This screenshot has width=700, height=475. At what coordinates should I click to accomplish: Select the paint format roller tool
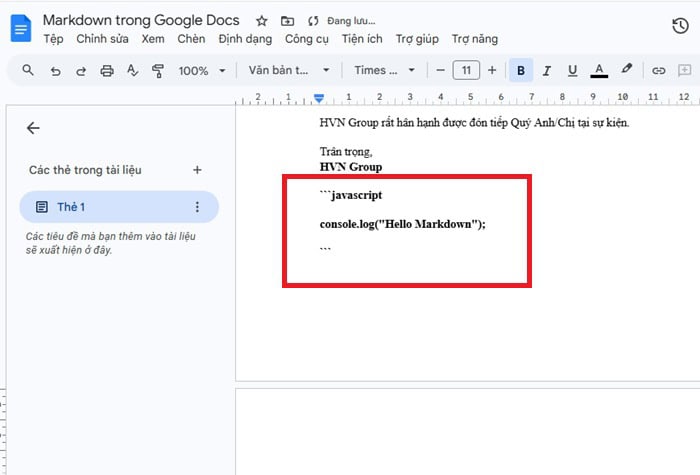click(157, 71)
